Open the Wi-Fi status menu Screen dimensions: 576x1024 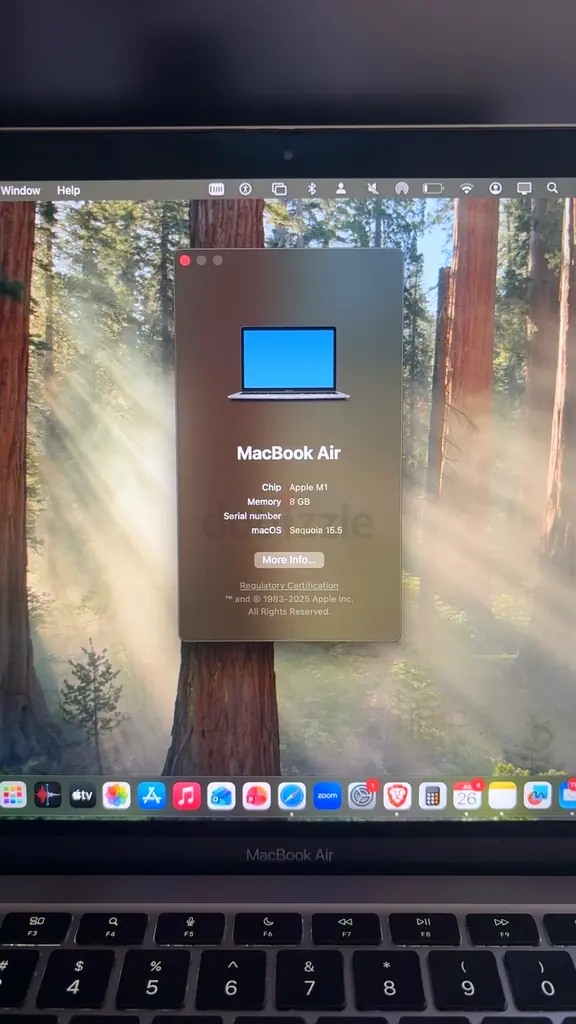(x=466, y=189)
